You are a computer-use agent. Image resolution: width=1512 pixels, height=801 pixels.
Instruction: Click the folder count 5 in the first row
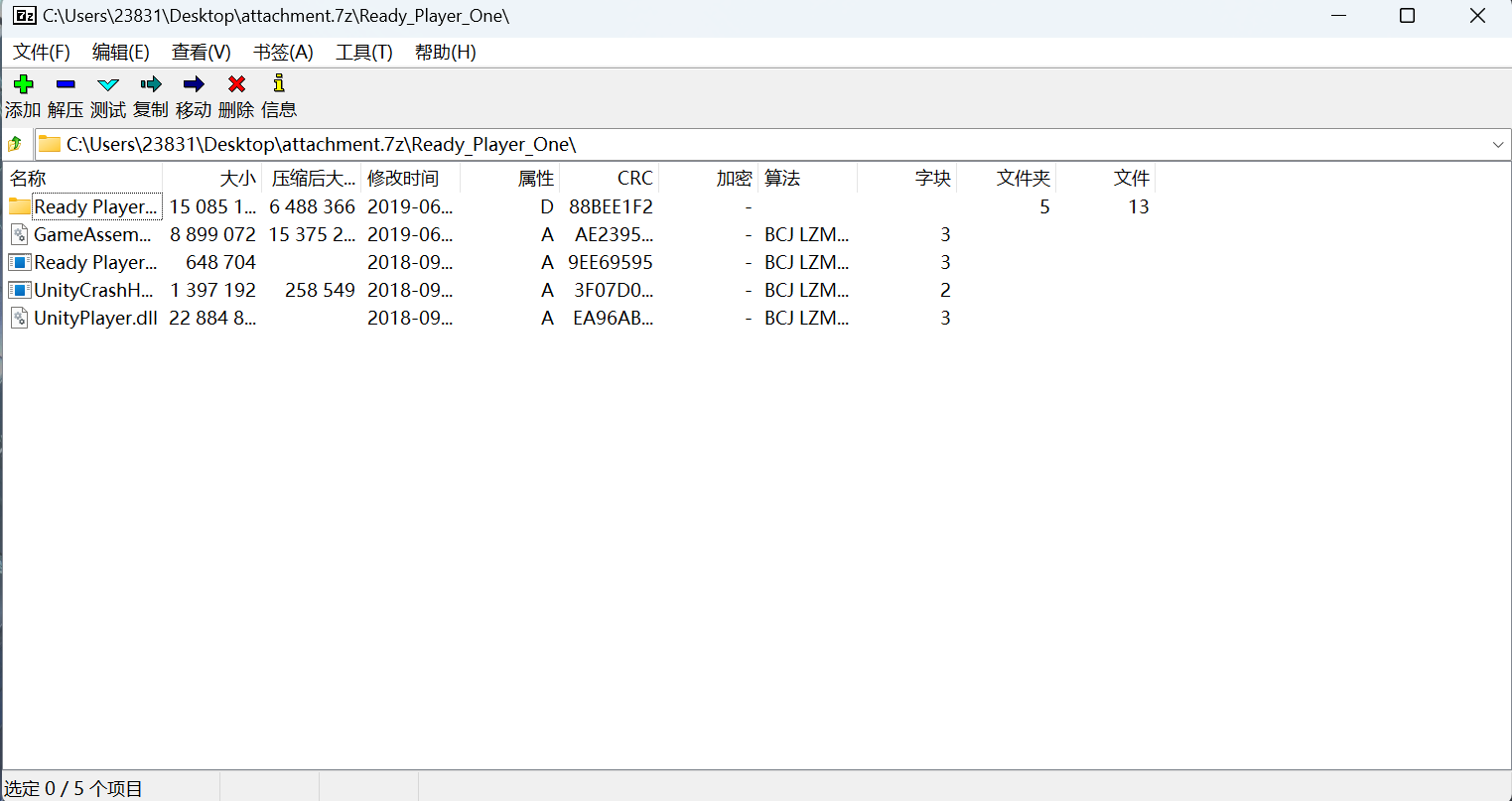1044,206
